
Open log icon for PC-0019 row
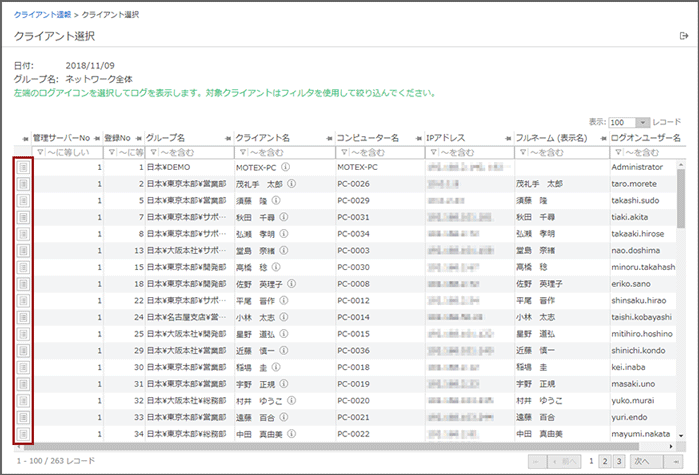[x=24, y=384]
